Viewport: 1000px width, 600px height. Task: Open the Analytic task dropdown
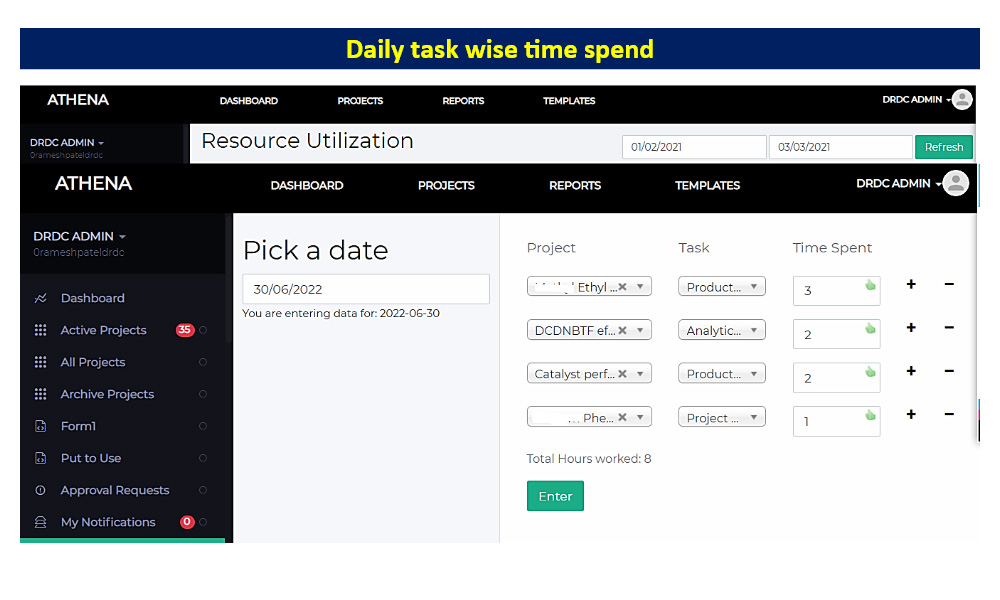[x=722, y=330]
